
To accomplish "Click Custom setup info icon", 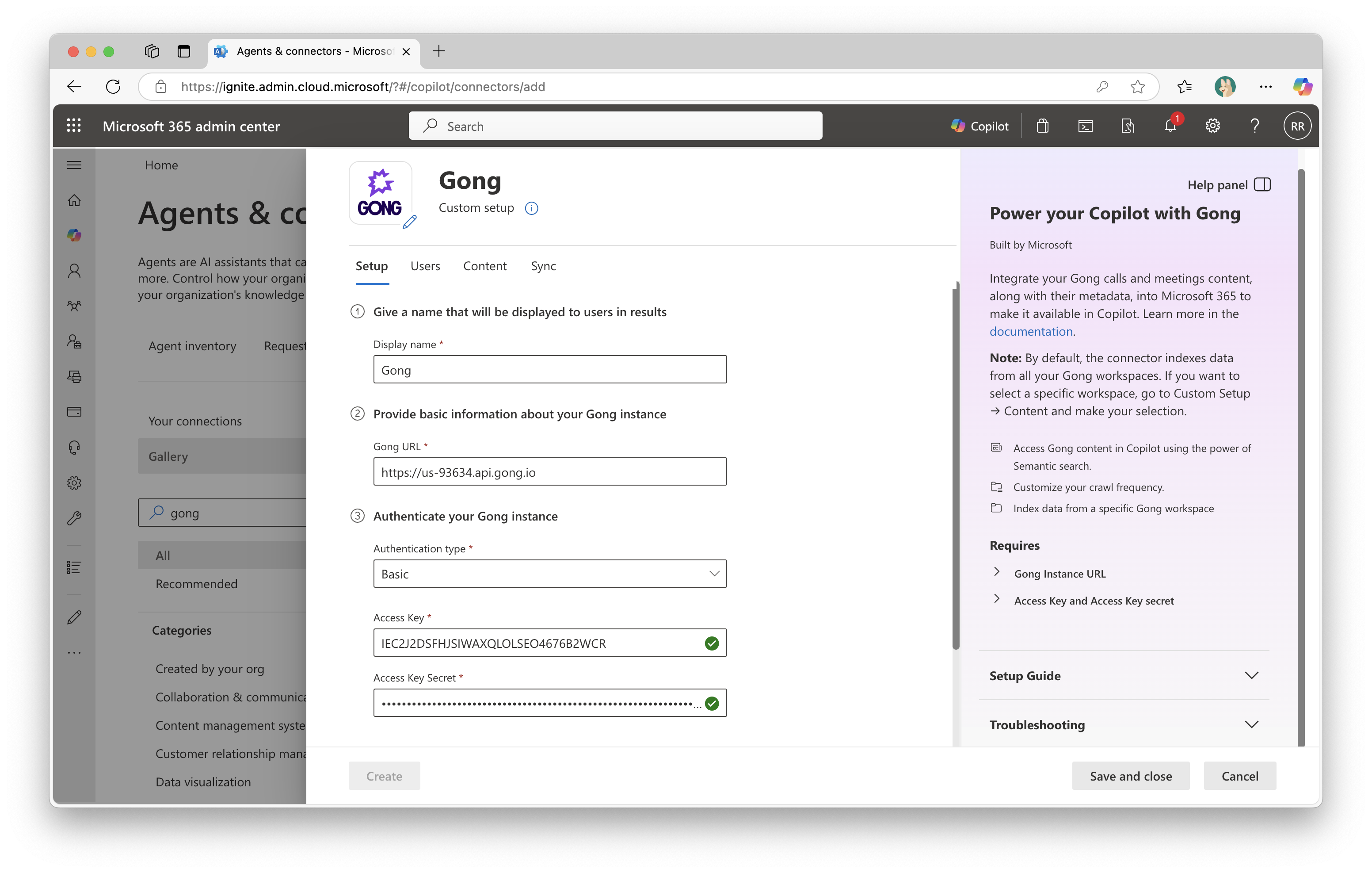I will click(x=531, y=208).
